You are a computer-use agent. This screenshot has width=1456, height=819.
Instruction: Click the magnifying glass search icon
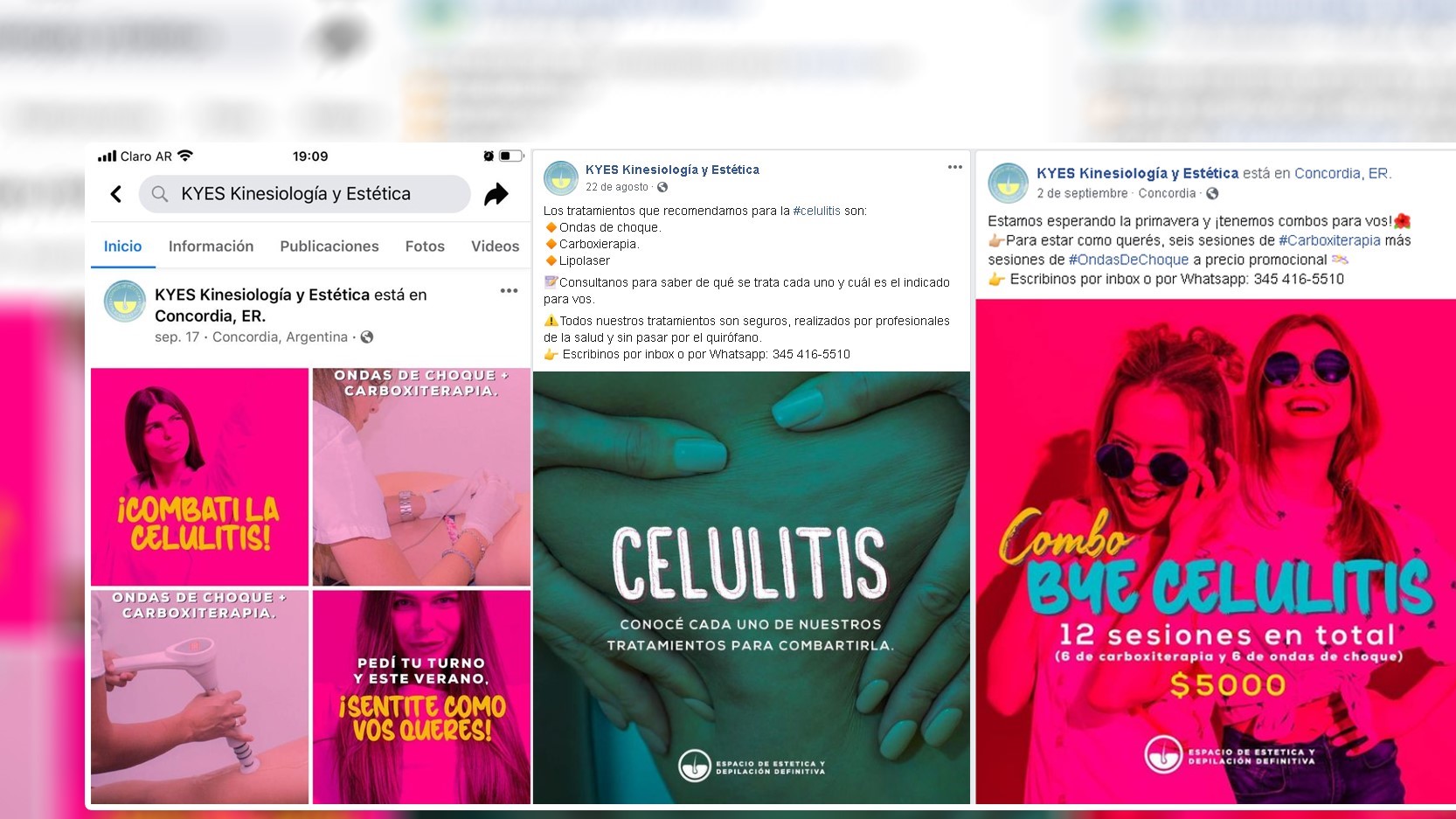click(160, 194)
